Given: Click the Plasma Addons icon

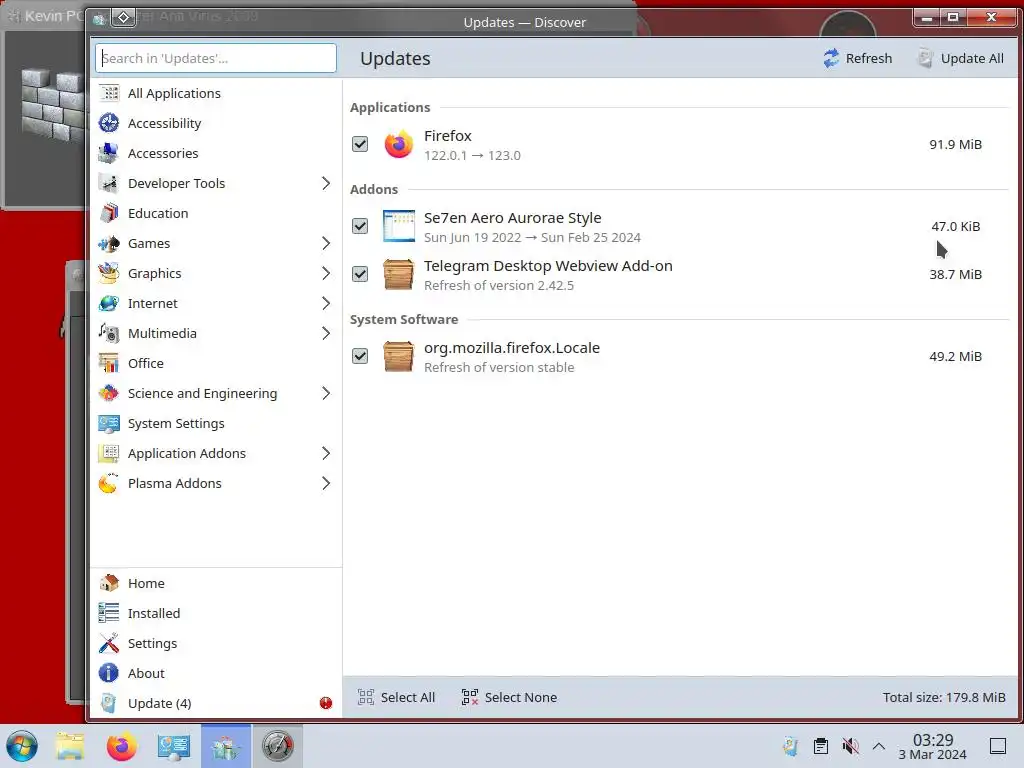Looking at the screenshot, I should tap(109, 484).
